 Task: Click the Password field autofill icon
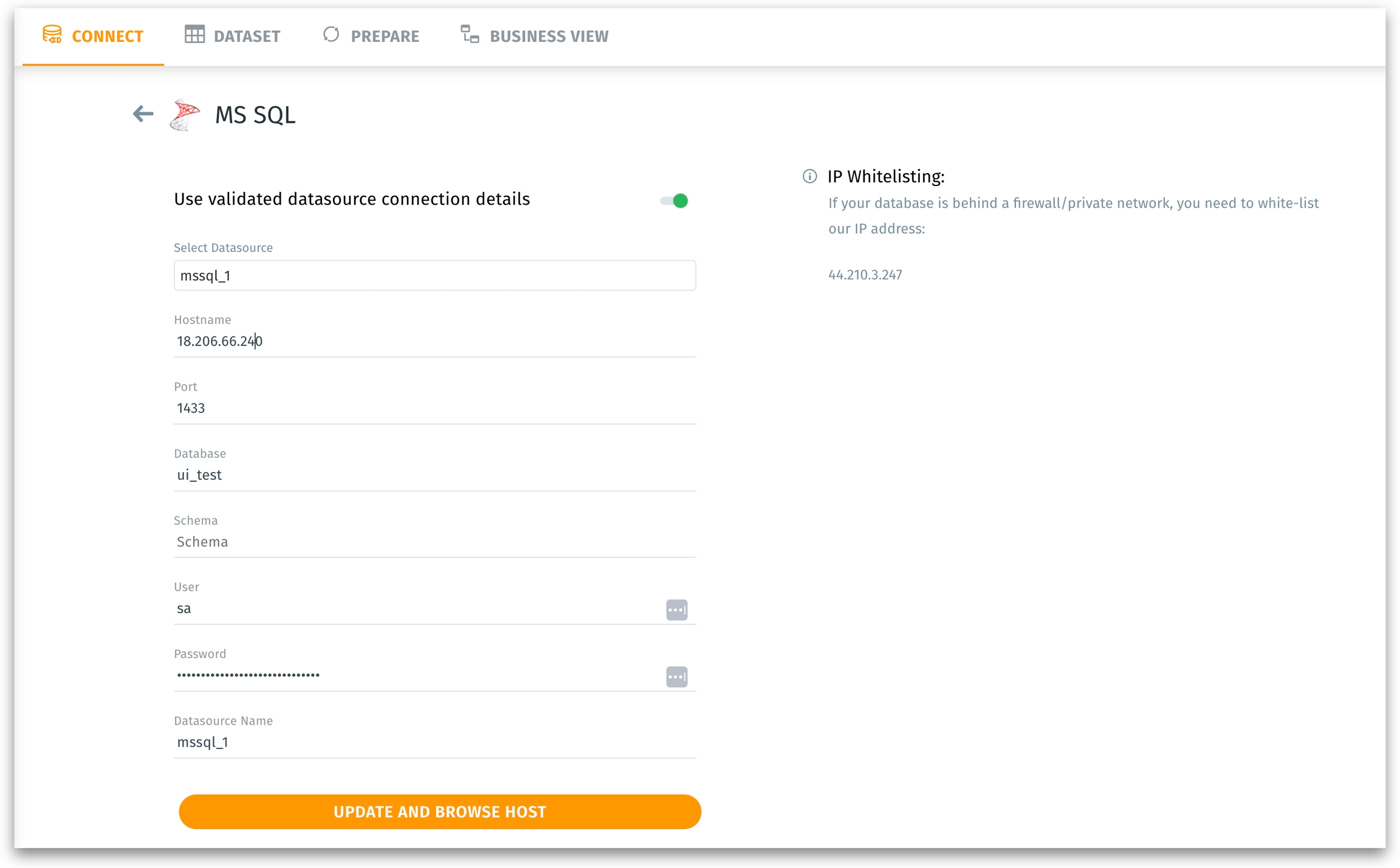pos(676,676)
